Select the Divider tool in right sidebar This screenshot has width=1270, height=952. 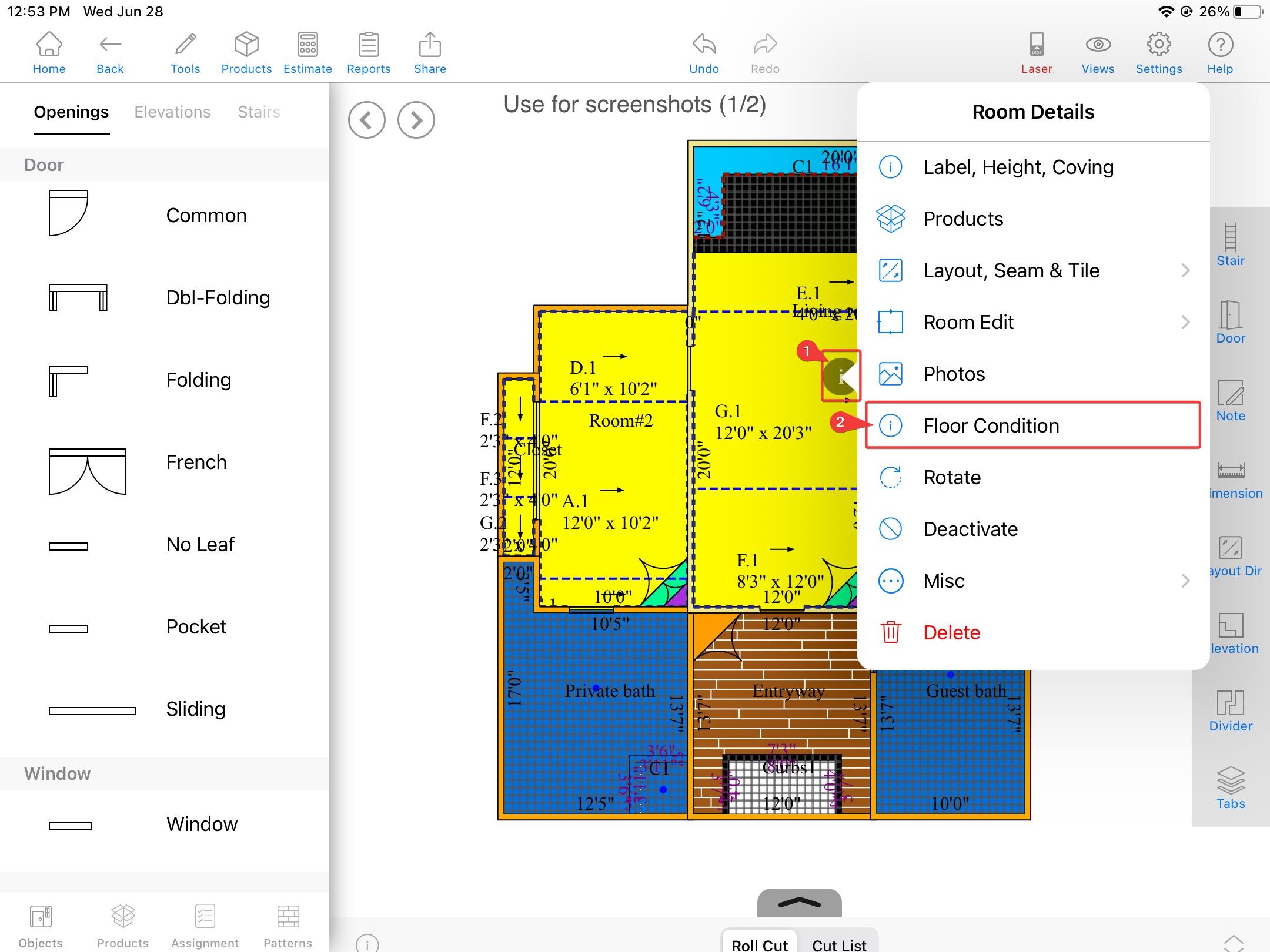[x=1230, y=710]
